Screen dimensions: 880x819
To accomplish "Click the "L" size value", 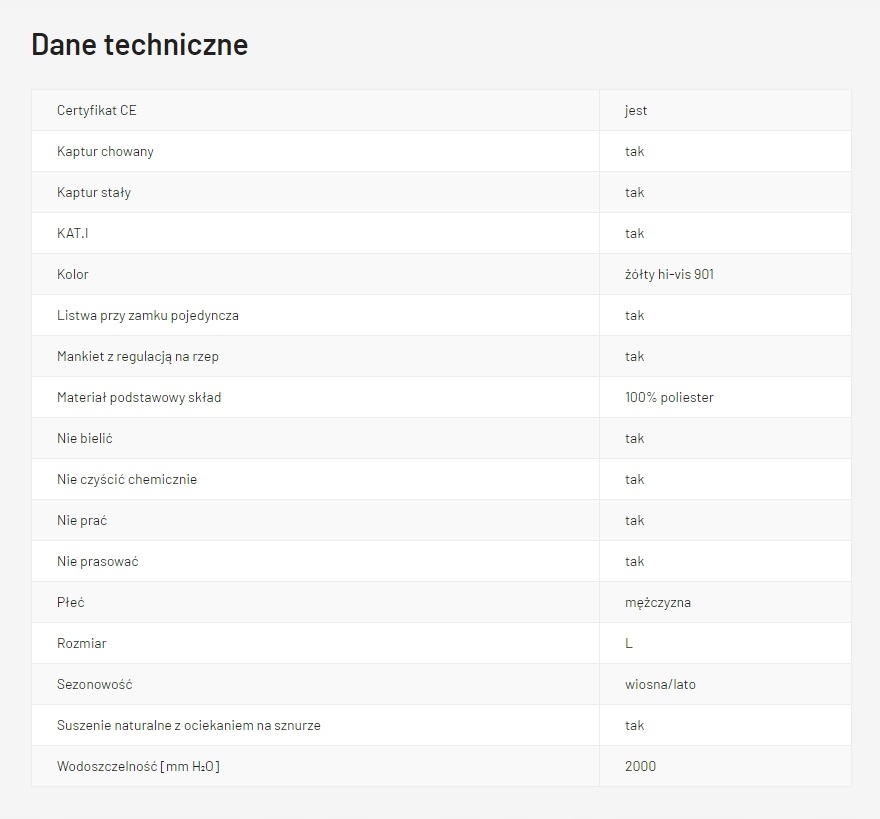I will tap(629, 643).
